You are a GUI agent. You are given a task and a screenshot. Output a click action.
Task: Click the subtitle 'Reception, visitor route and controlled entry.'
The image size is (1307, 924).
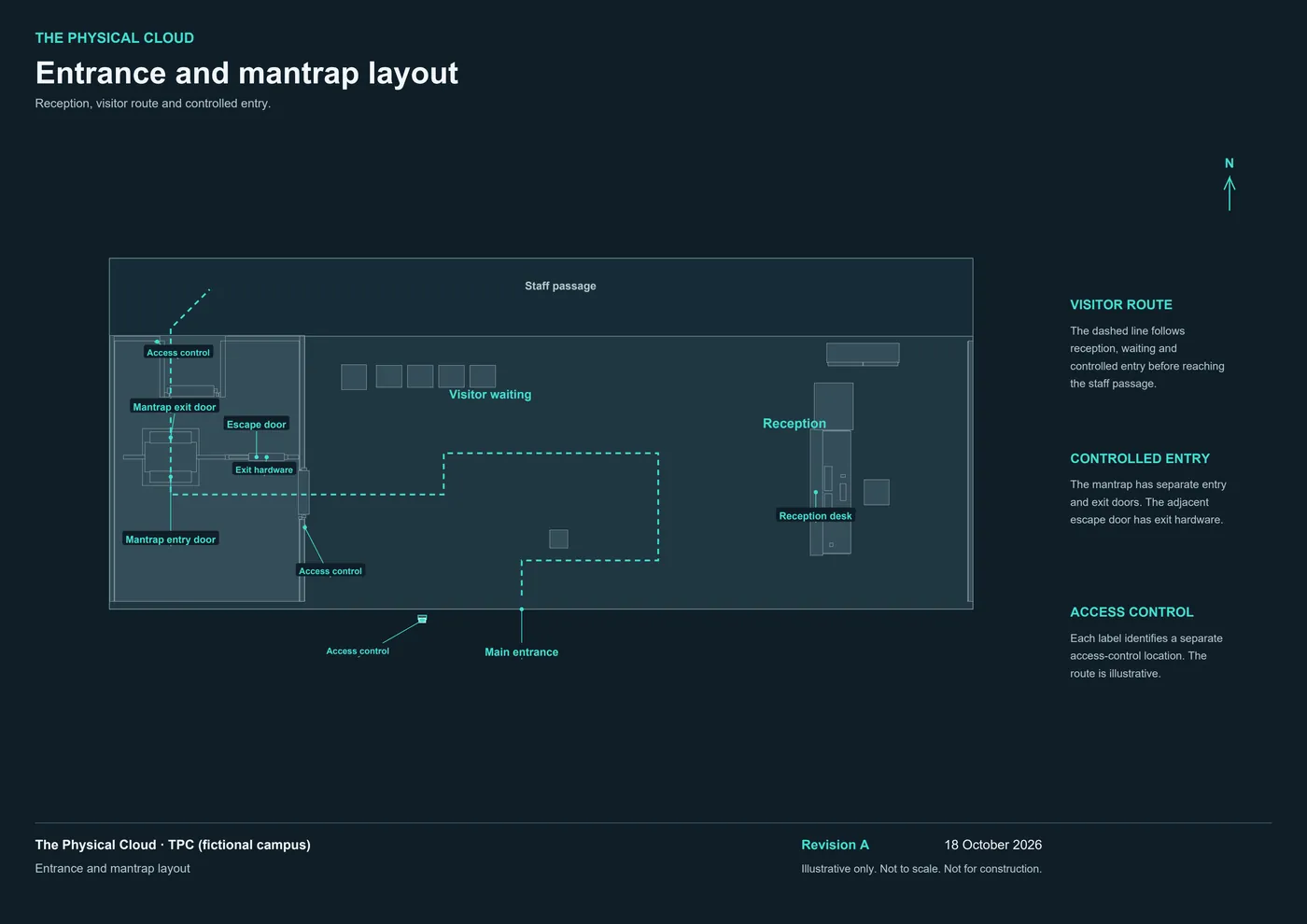point(153,104)
